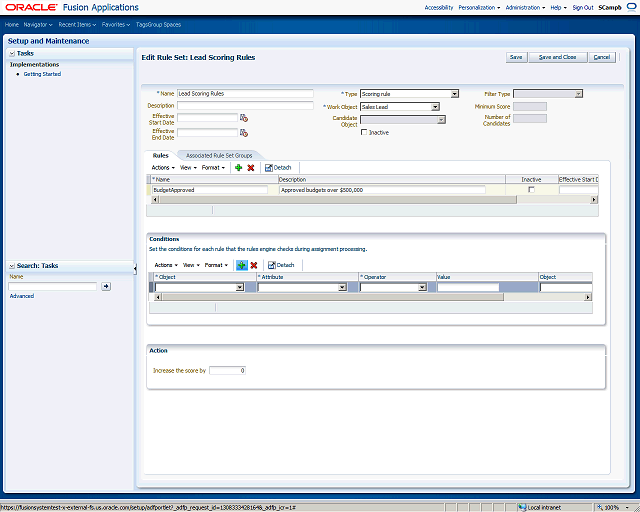640x512 pixels.
Task: Open the Navigator menu
Action: (38, 24)
